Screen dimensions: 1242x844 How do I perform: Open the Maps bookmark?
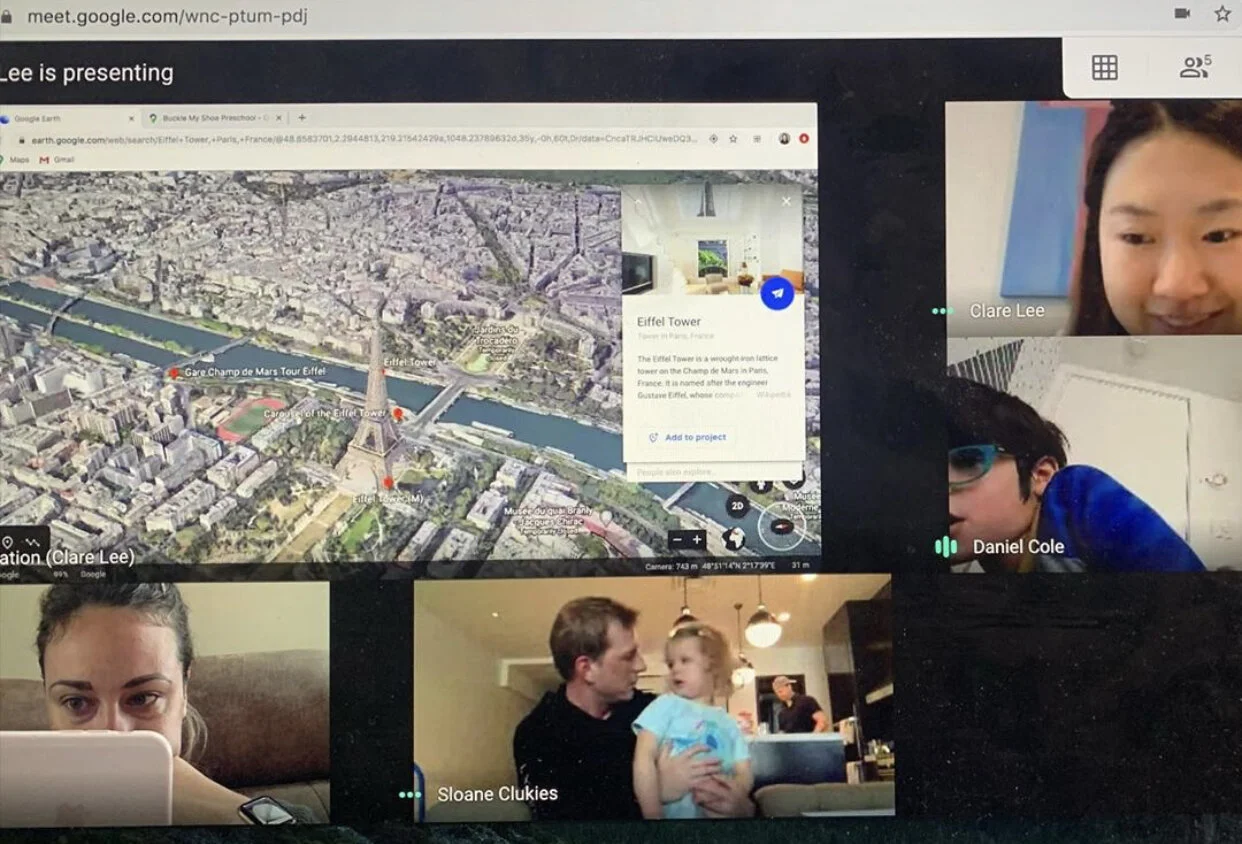[15, 160]
